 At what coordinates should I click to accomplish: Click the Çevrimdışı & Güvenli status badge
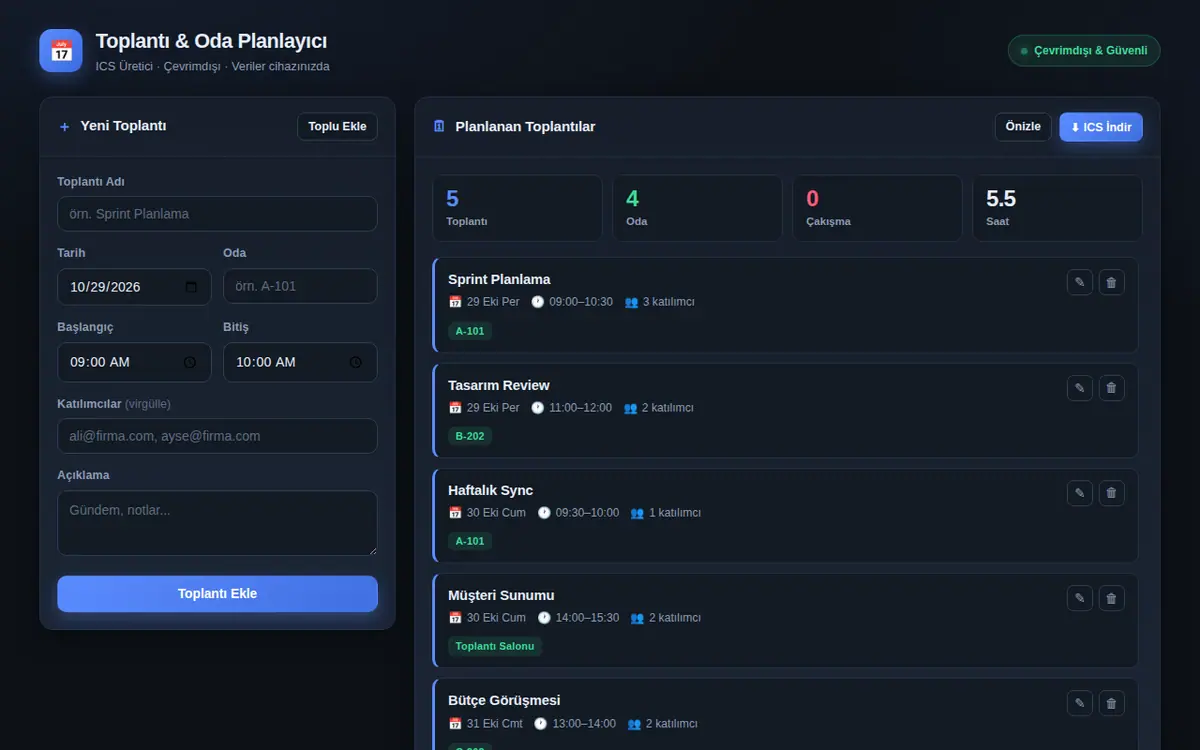pos(1084,51)
